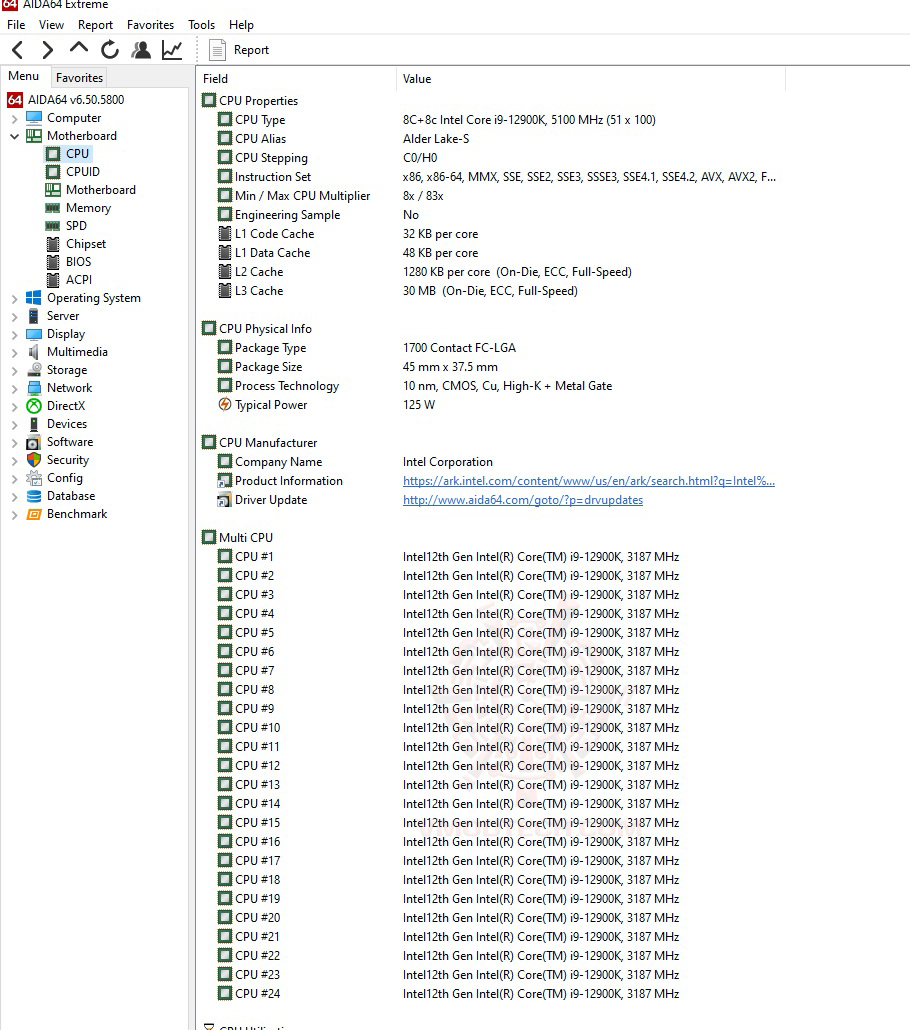Select the Instruction Set row
Viewport: 910px width, 1030px height.
tap(493, 177)
